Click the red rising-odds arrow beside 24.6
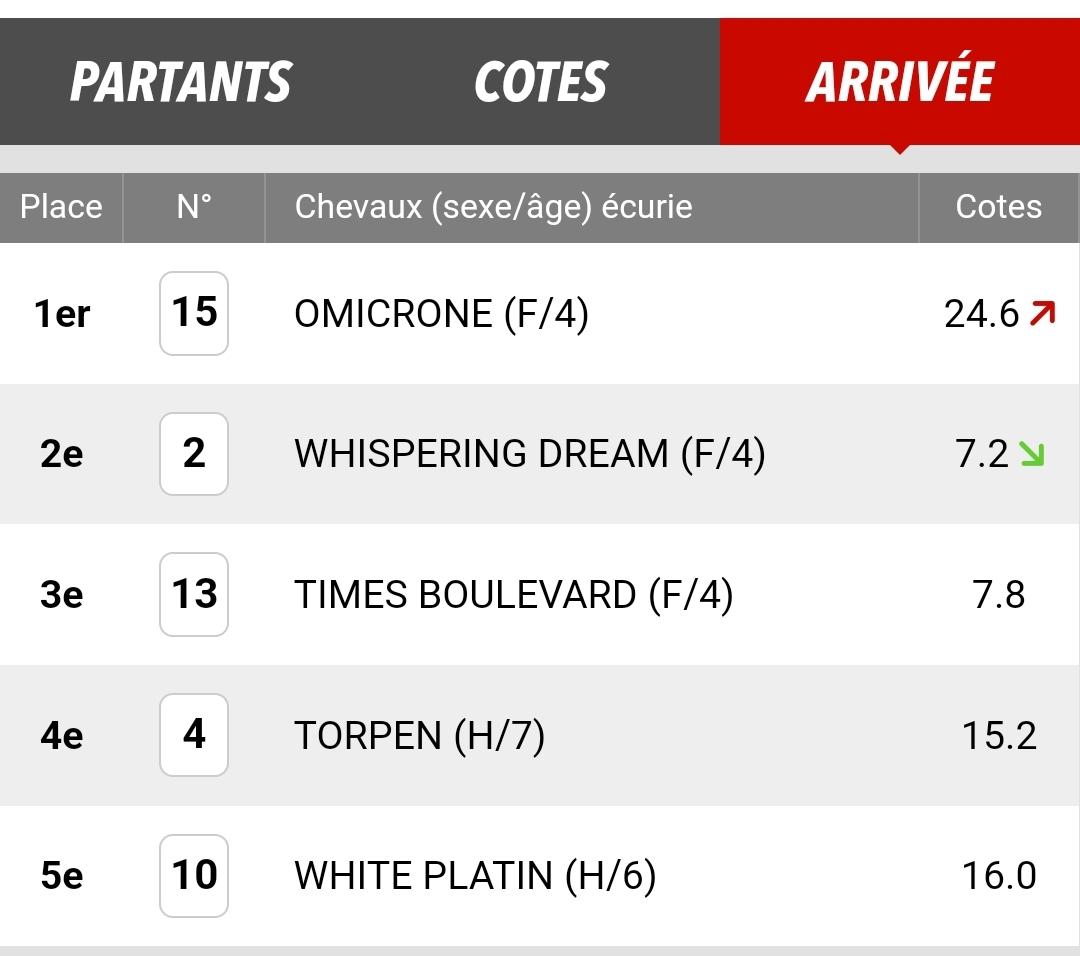This screenshot has width=1080, height=956. pos(1042,313)
